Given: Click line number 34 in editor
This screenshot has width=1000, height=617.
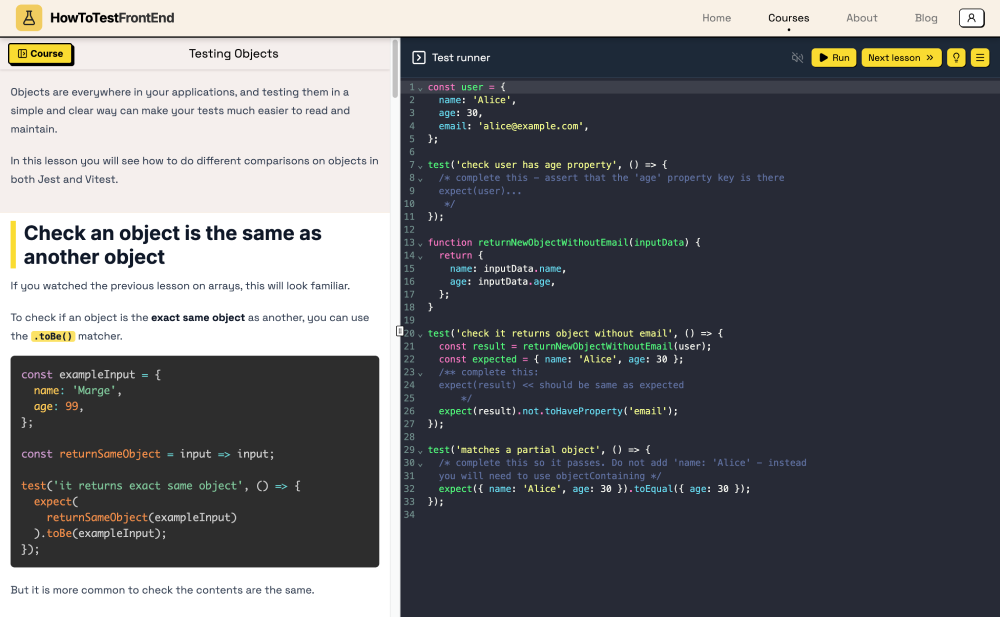Looking at the screenshot, I should (x=409, y=514).
